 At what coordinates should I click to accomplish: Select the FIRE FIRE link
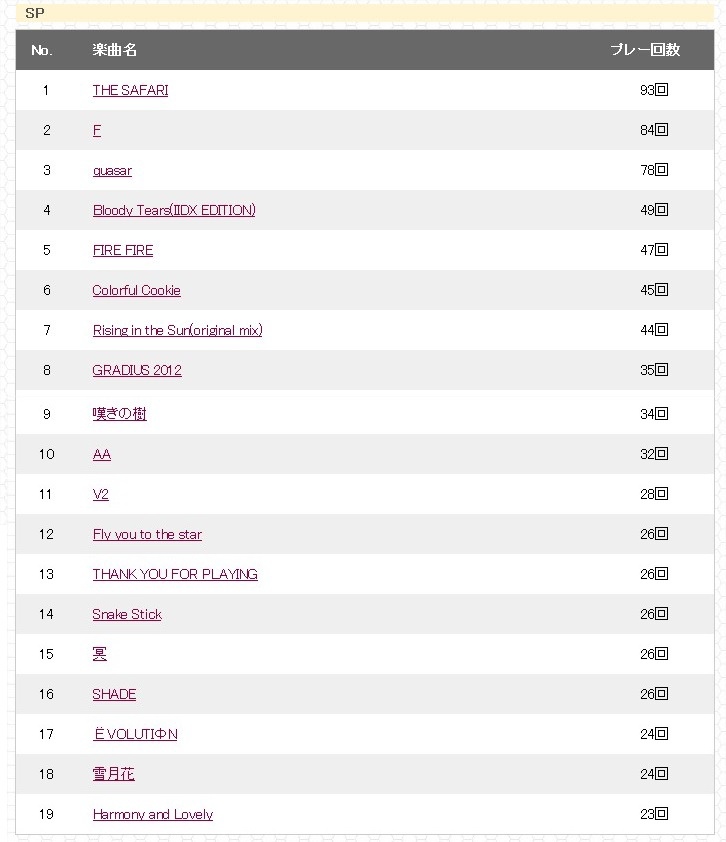click(x=123, y=250)
